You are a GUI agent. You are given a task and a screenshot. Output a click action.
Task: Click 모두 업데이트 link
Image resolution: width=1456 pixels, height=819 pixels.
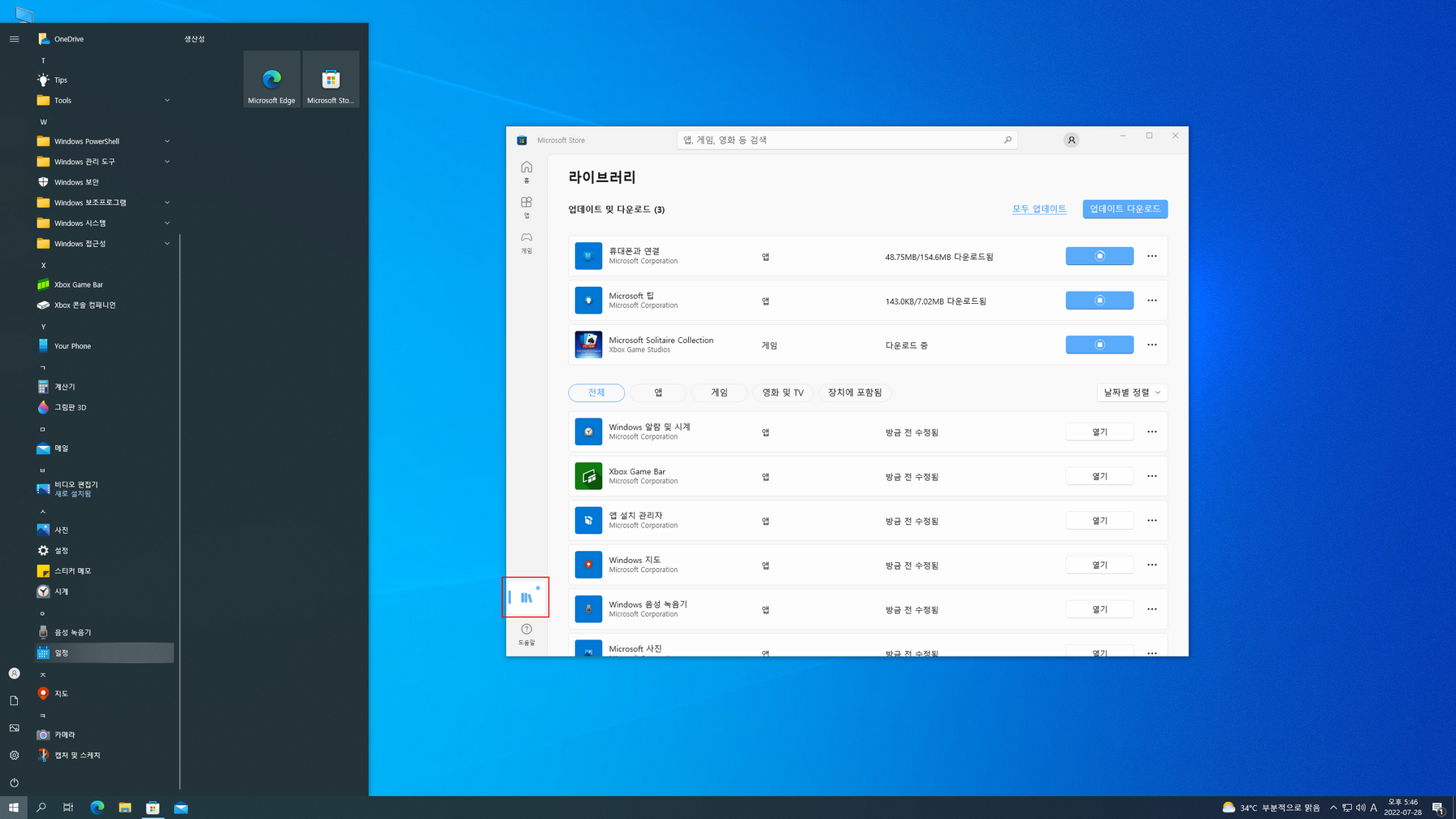point(1038,209)
